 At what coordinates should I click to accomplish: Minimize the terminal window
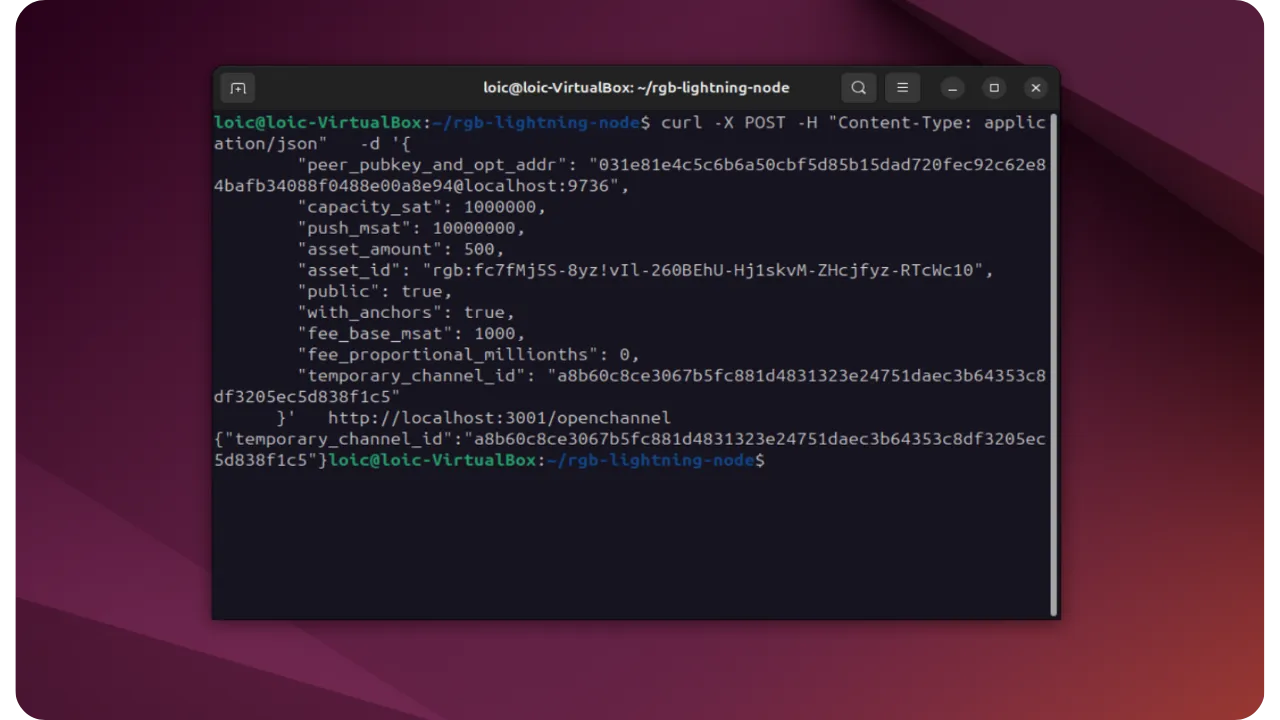[952, 88]
